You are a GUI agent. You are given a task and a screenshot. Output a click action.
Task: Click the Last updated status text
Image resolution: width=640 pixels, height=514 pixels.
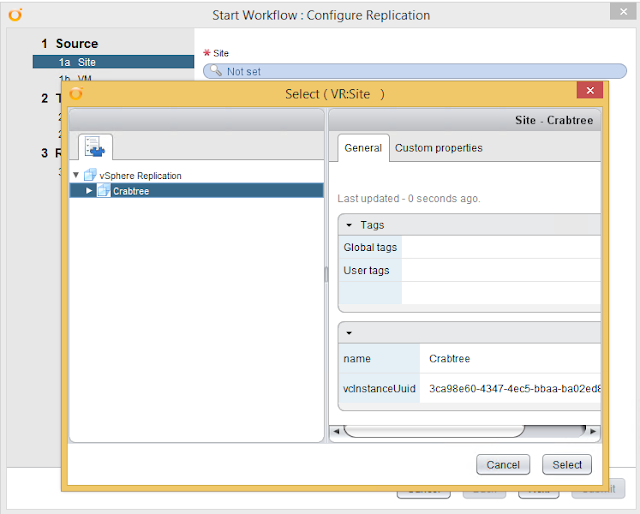pyautogui.click(x=409, y=198)
